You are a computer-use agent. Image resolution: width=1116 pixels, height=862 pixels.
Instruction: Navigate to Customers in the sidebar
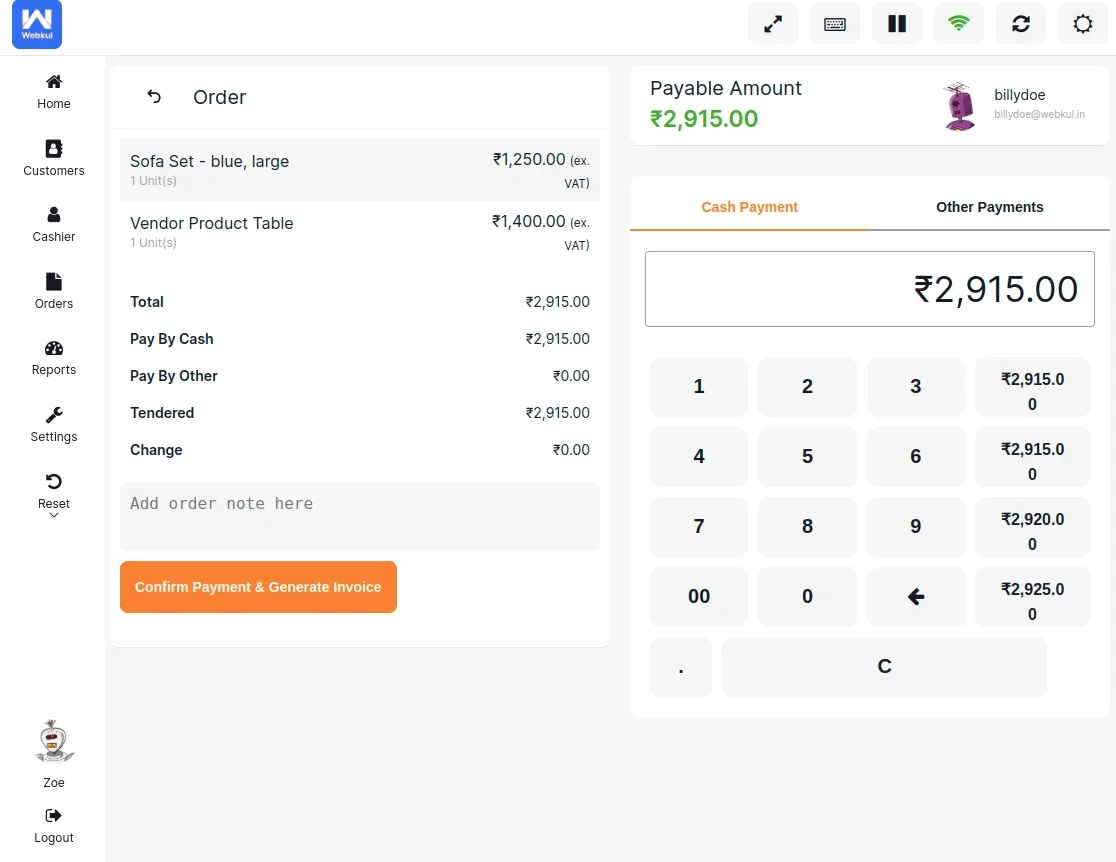(53, 156)
